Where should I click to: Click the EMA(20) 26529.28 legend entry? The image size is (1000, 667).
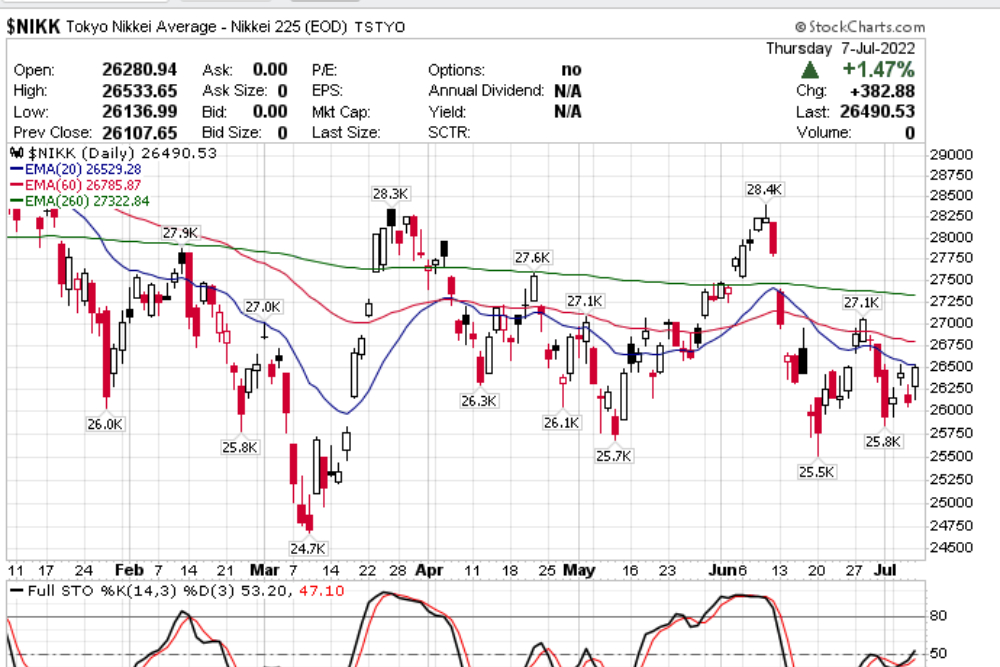pyautogui.click(x=76, y=169)
